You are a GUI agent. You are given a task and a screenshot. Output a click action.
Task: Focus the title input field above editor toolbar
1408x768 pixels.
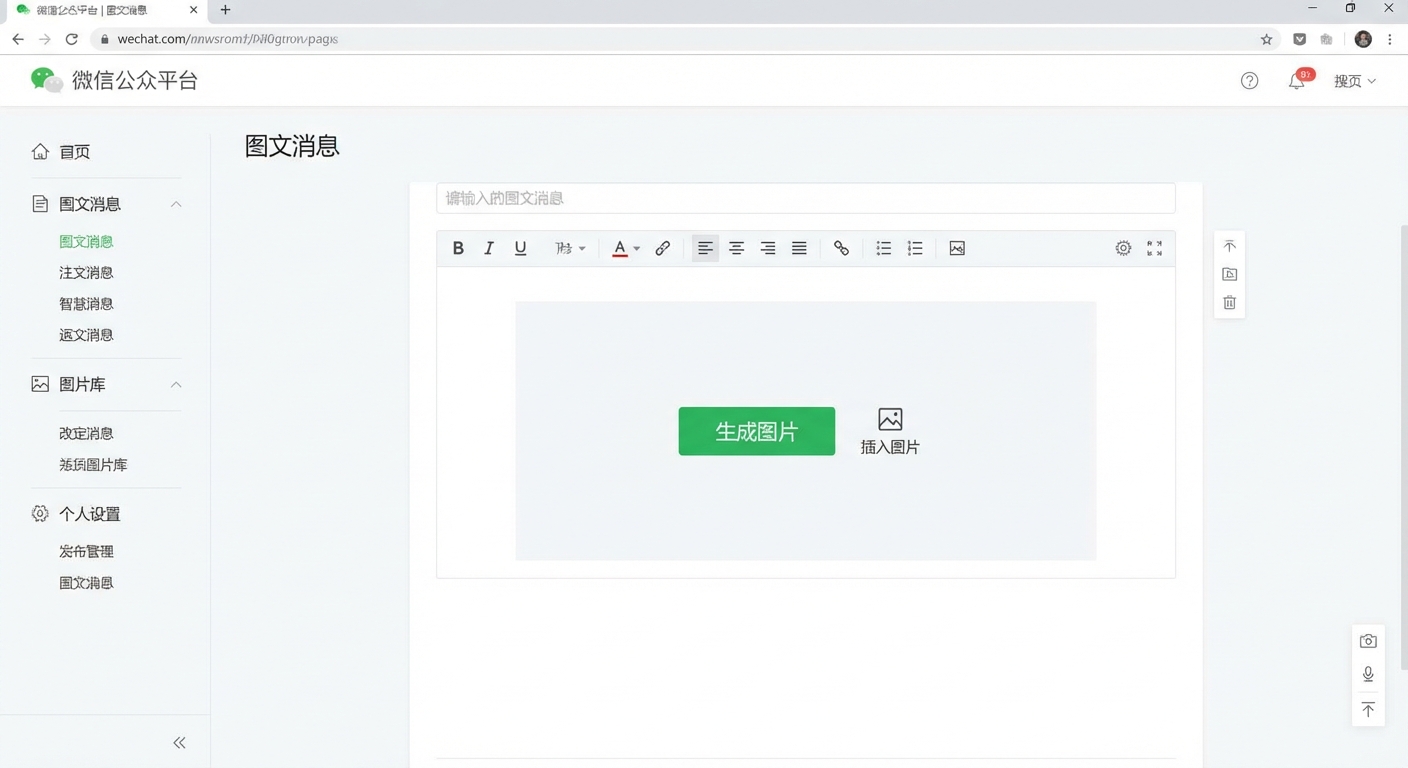pyautogui.click(x=805, y=198)
